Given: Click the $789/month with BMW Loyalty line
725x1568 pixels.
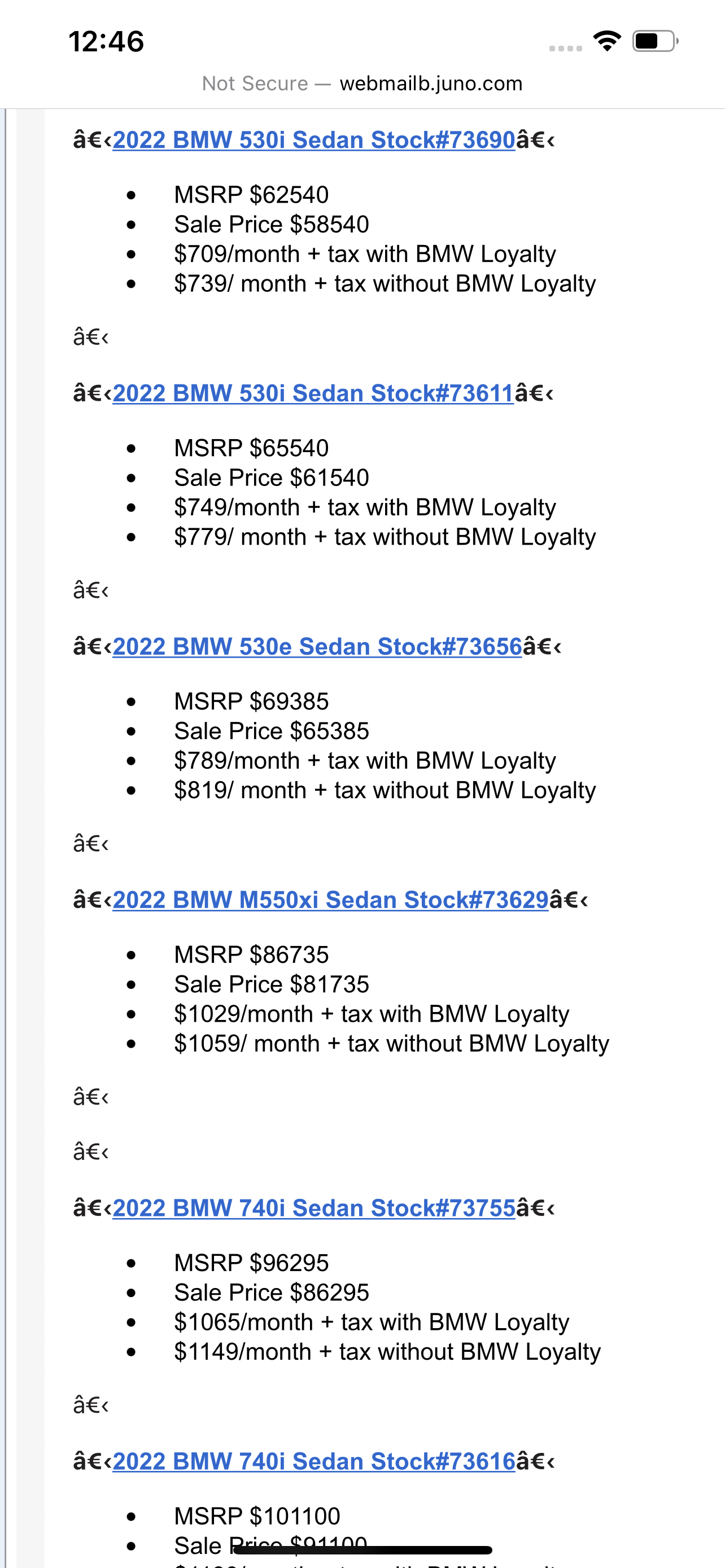Looking at the screenshot, I should (365, 761).
